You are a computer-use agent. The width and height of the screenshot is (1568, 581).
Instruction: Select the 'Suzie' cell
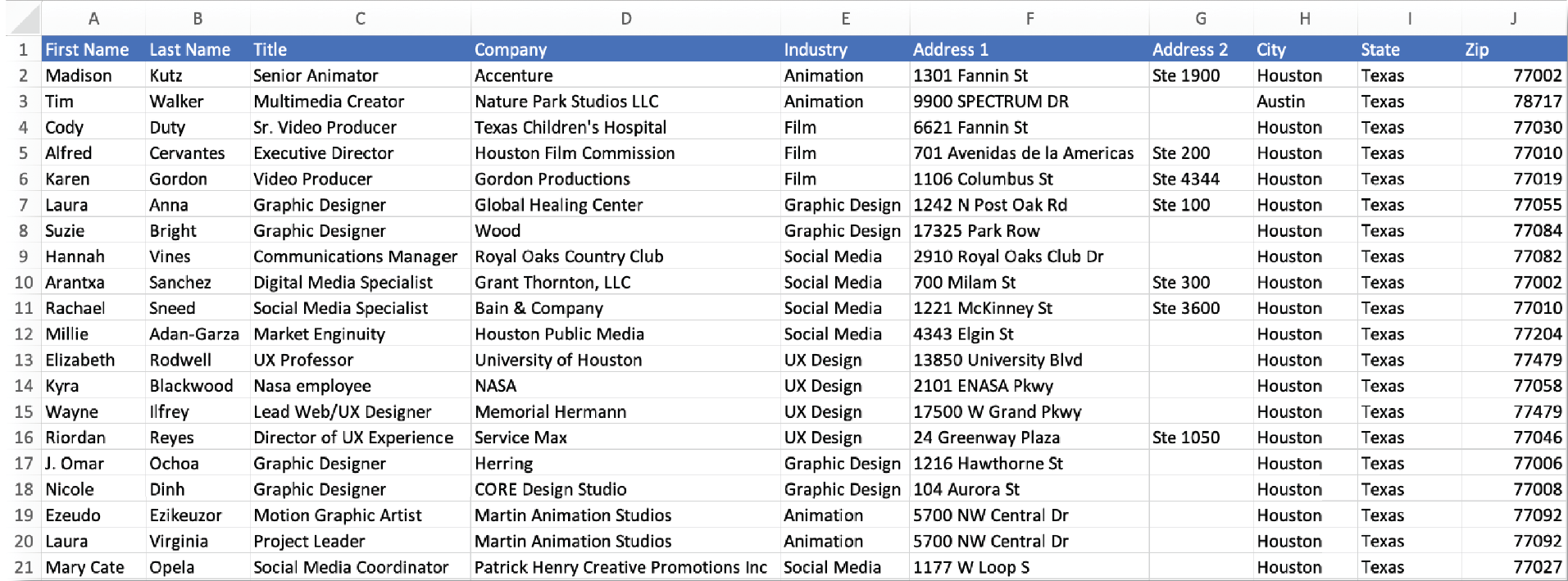click(93, 231)
